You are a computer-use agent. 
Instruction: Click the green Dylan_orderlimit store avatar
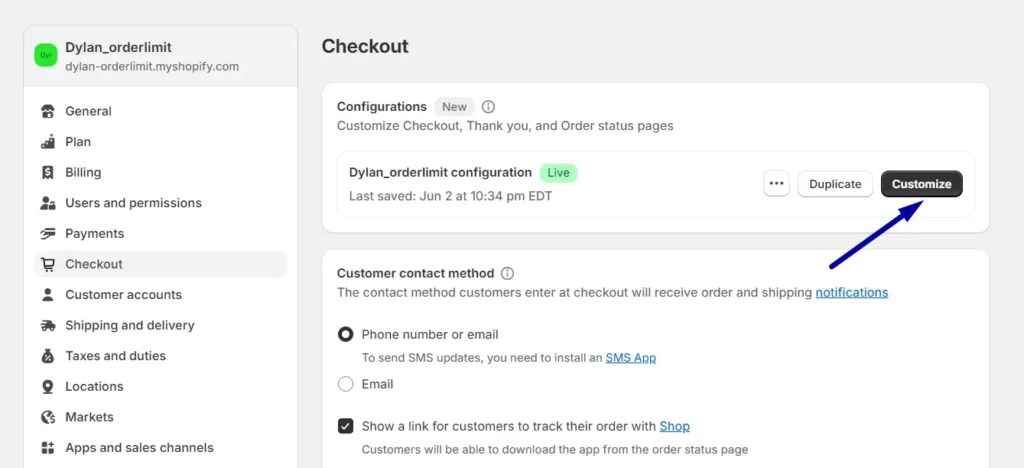tap(46, 55)
